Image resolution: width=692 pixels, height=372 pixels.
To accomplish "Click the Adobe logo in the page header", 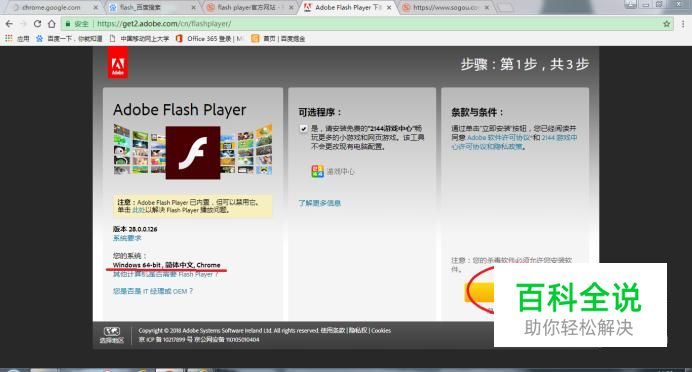I will point(117,63).
